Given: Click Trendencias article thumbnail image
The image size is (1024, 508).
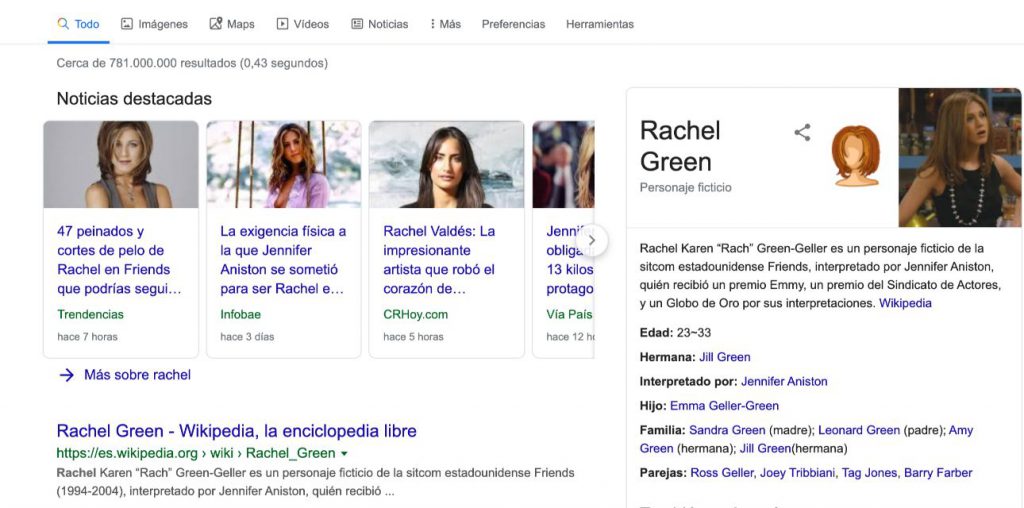Looking at the screenshot, I should point(121,165).
